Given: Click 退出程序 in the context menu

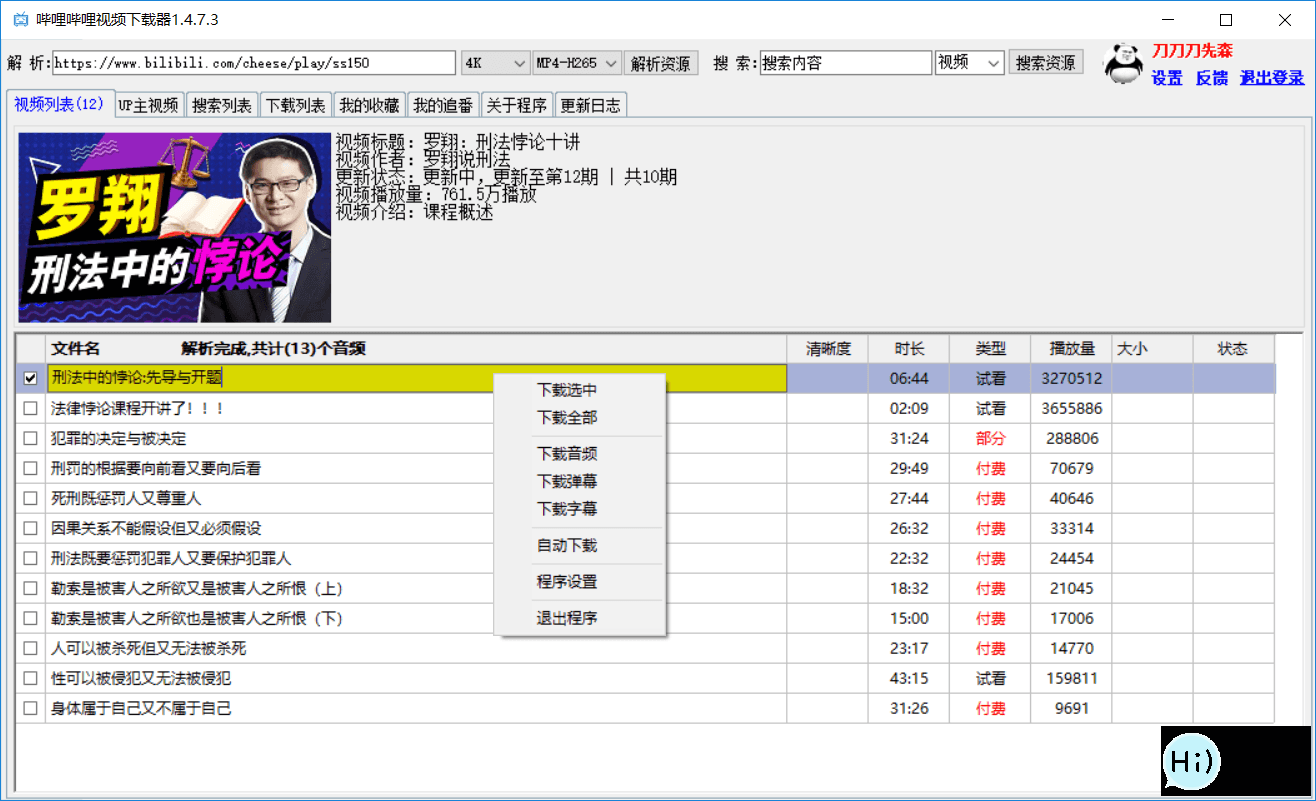Looking at the screenshot, I should (x=566, y=618).
